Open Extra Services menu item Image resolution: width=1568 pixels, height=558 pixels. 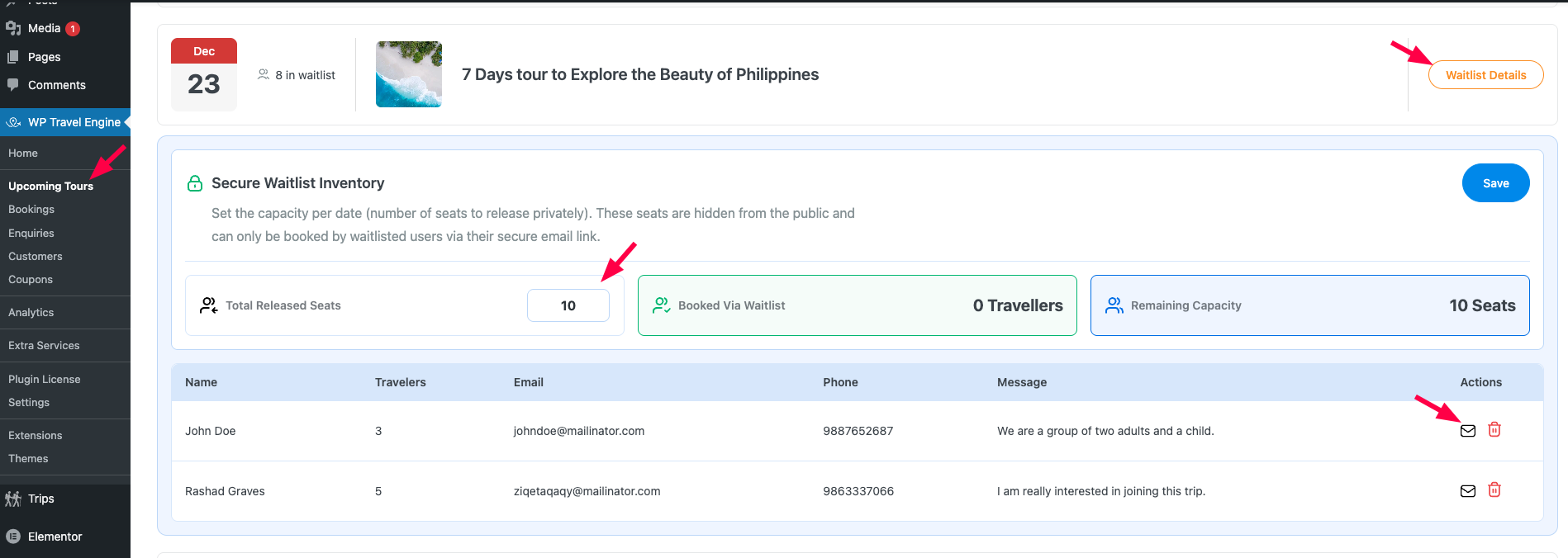(x=44, y=346)
